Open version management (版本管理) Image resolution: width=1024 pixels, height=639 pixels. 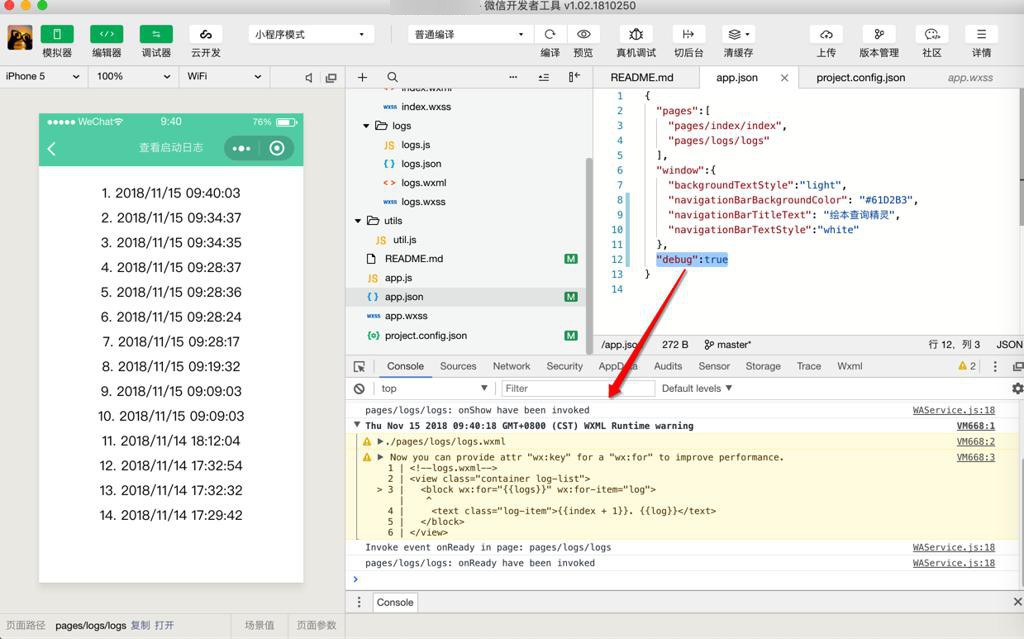879,34
